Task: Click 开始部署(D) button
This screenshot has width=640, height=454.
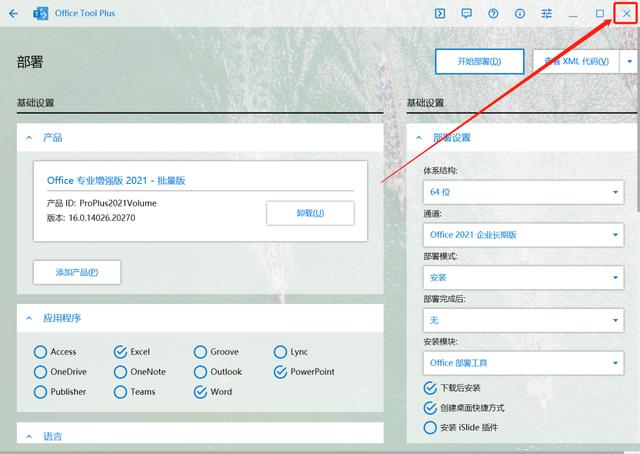Action: (480, 62)
